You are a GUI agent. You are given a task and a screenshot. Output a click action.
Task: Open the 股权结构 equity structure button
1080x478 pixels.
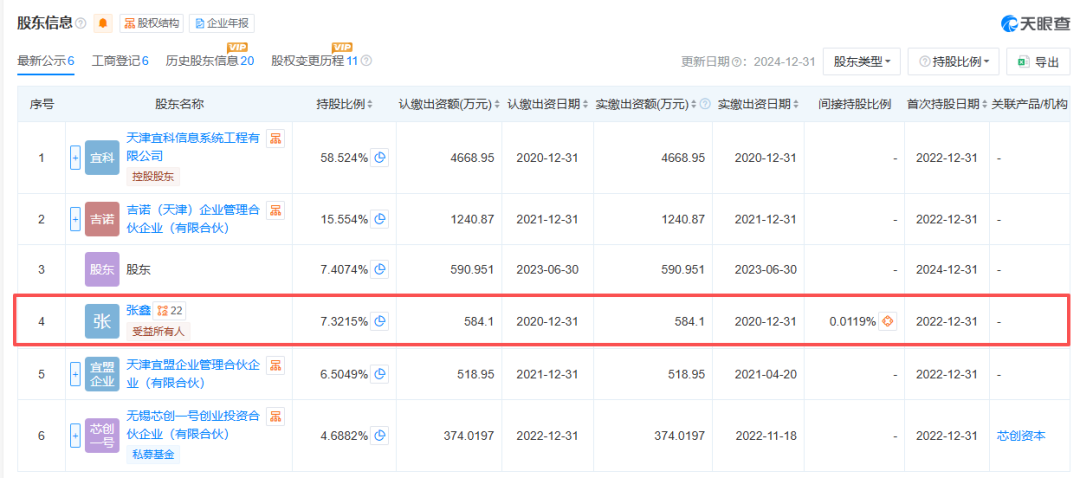click(152, 23)
